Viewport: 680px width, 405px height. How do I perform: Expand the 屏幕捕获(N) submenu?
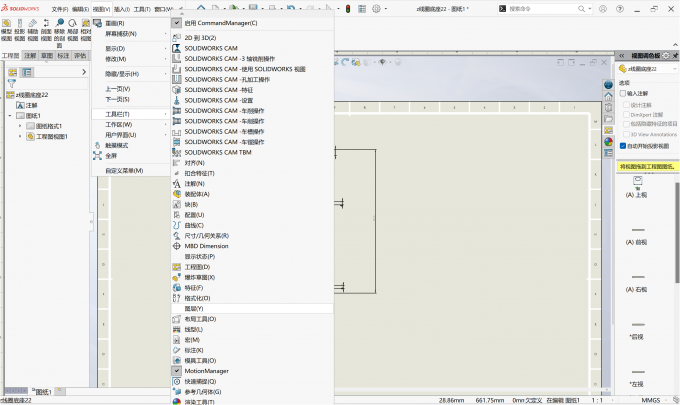[x=131, y=34]
